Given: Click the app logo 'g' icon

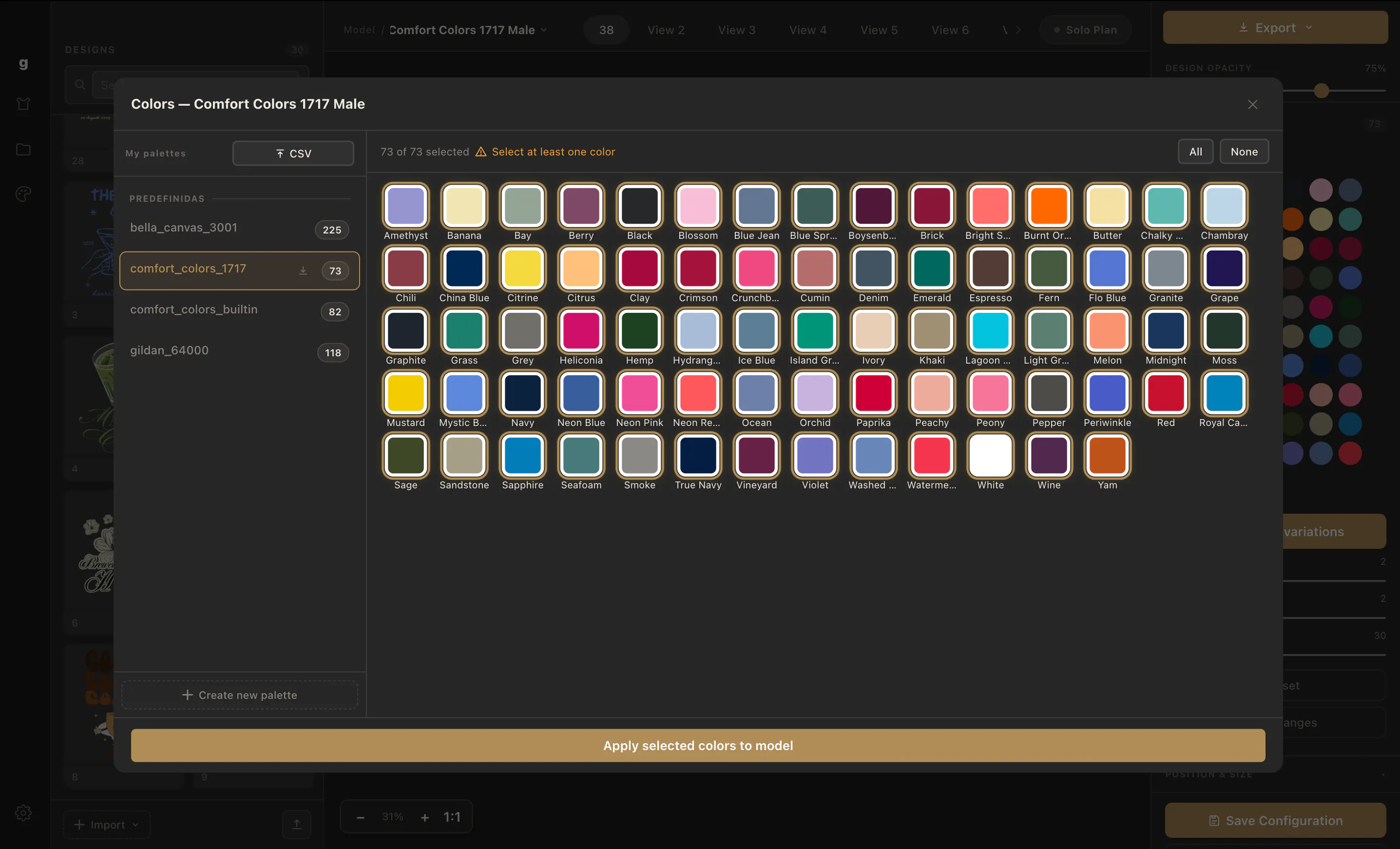Looking at the screenshot, I should (23, 63).
